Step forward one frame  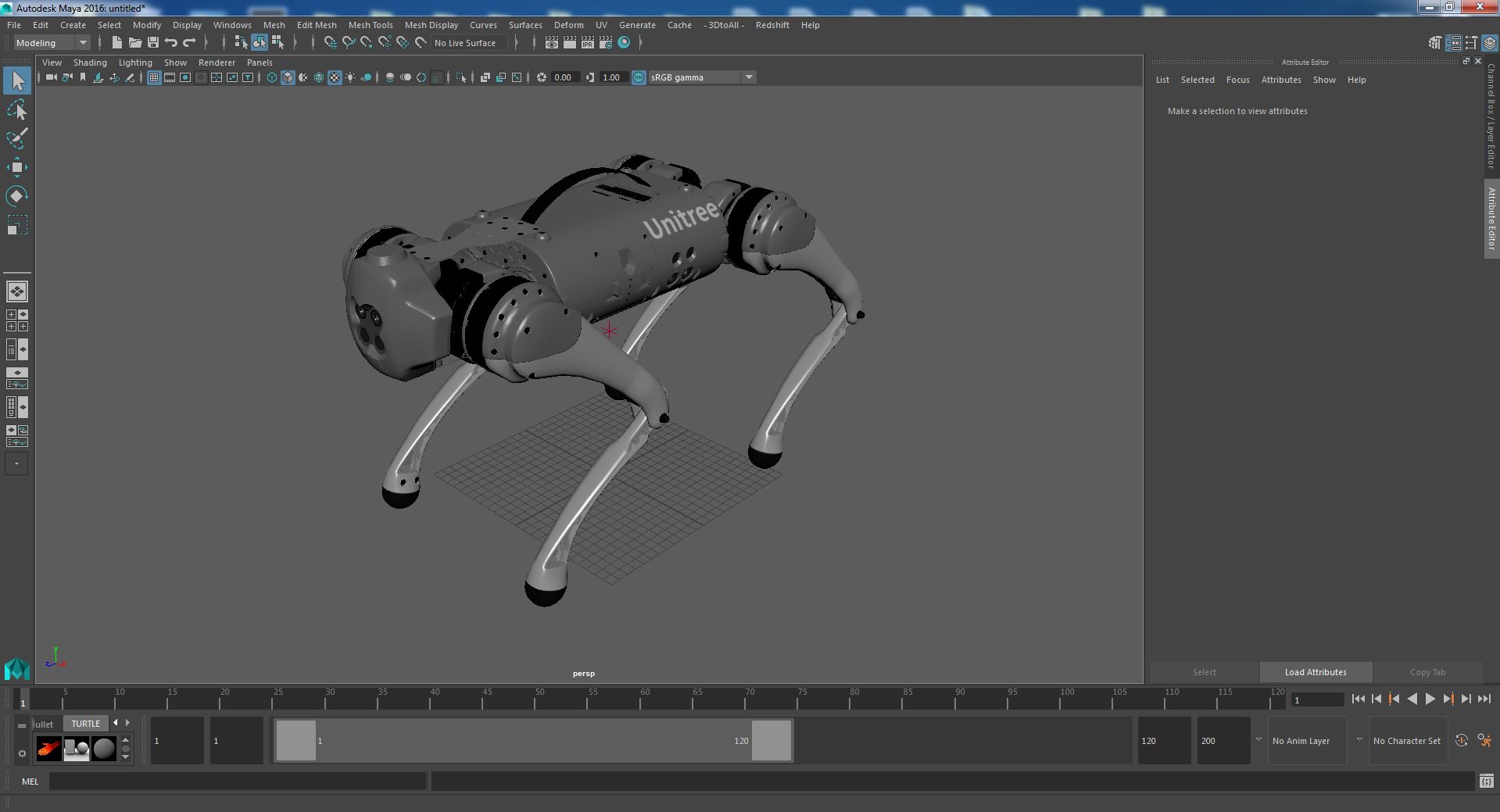(x=1466, y=699)
